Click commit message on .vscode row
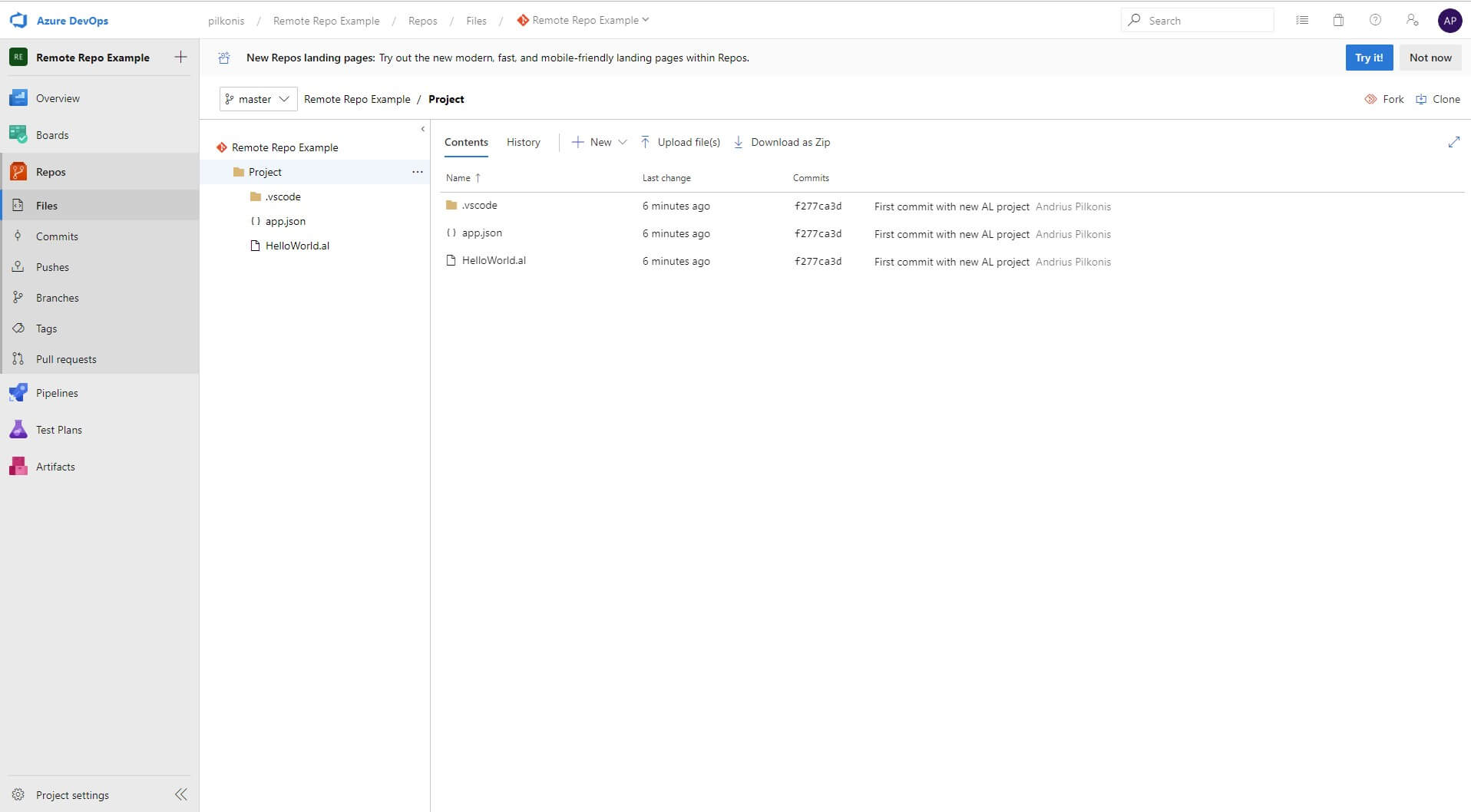 (x=951, y=206)
